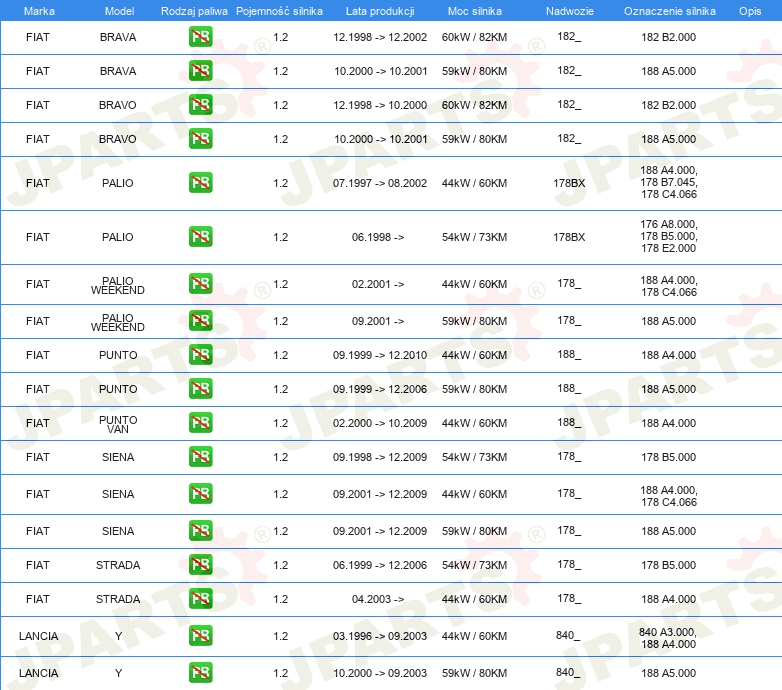Click fuel icon in PUNTO VAN row

(x=200, y=422)
